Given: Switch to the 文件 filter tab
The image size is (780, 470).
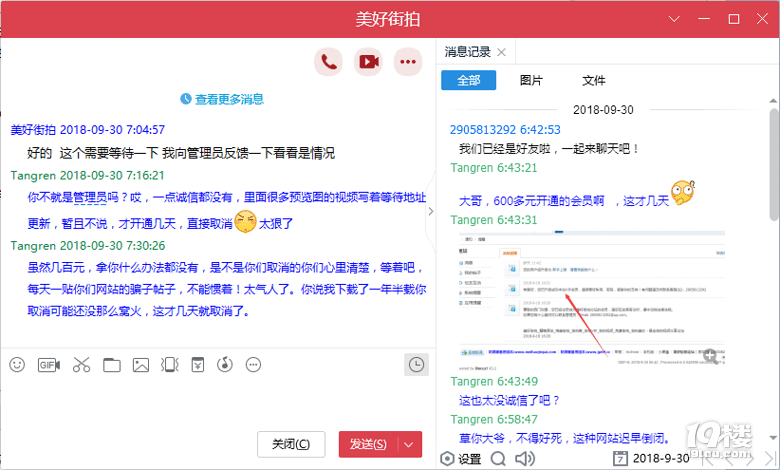Looking at the screenshot, I should (x=594, y=81).
